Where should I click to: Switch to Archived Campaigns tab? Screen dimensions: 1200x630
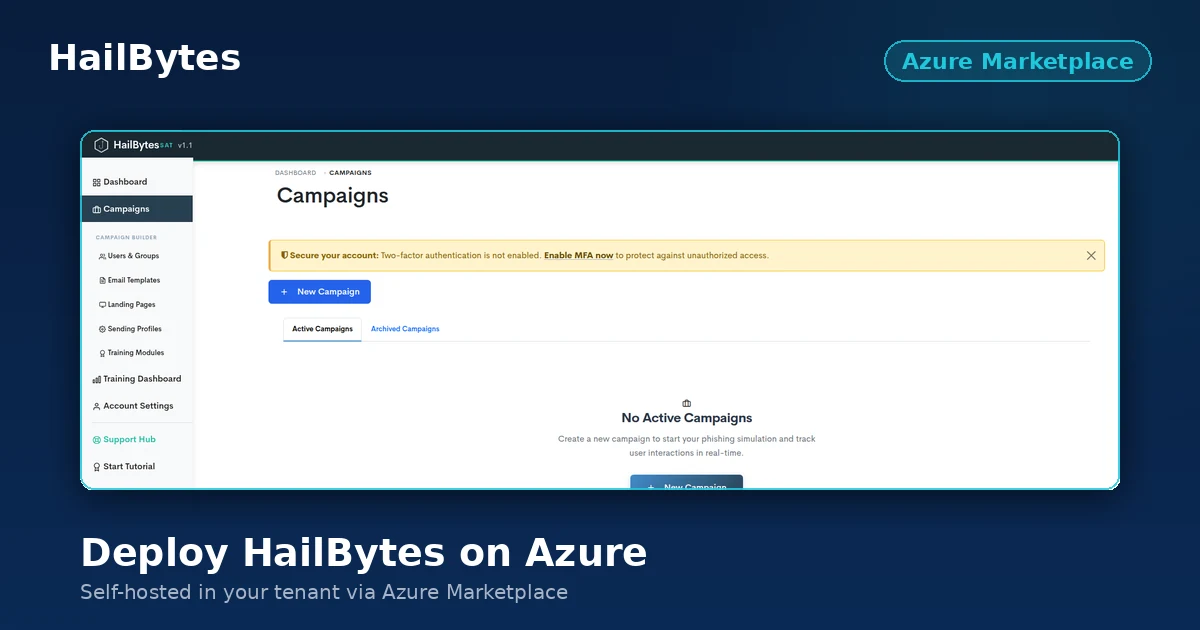point(405,329)
